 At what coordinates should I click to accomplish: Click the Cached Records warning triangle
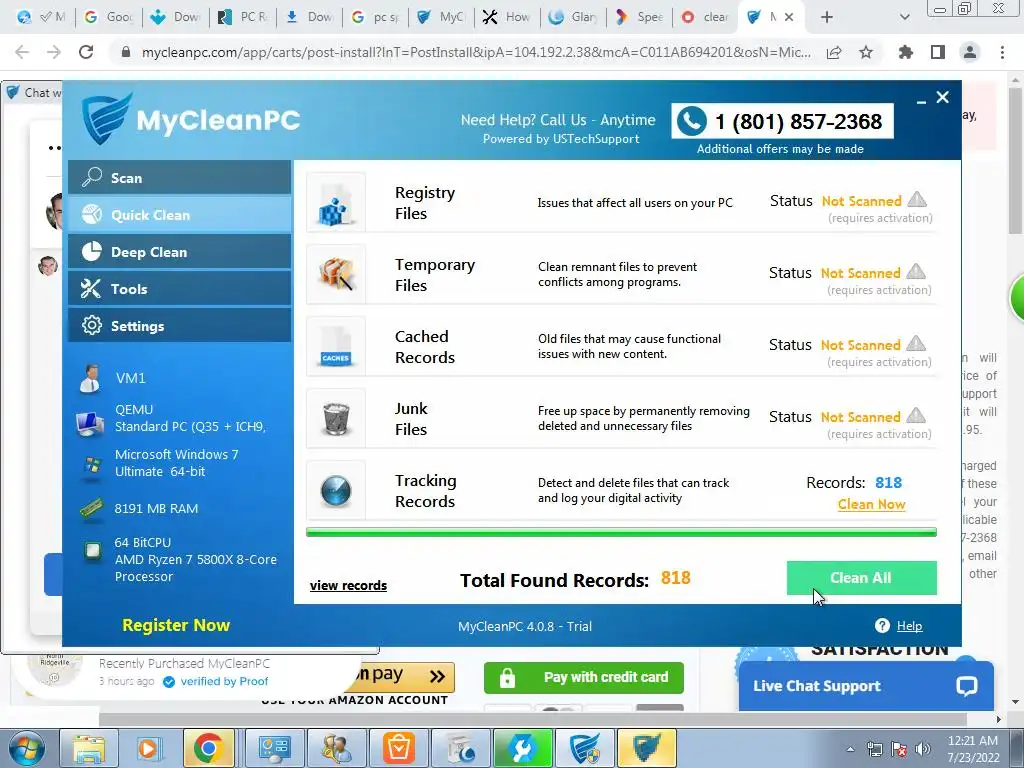[x=917, y=343]
